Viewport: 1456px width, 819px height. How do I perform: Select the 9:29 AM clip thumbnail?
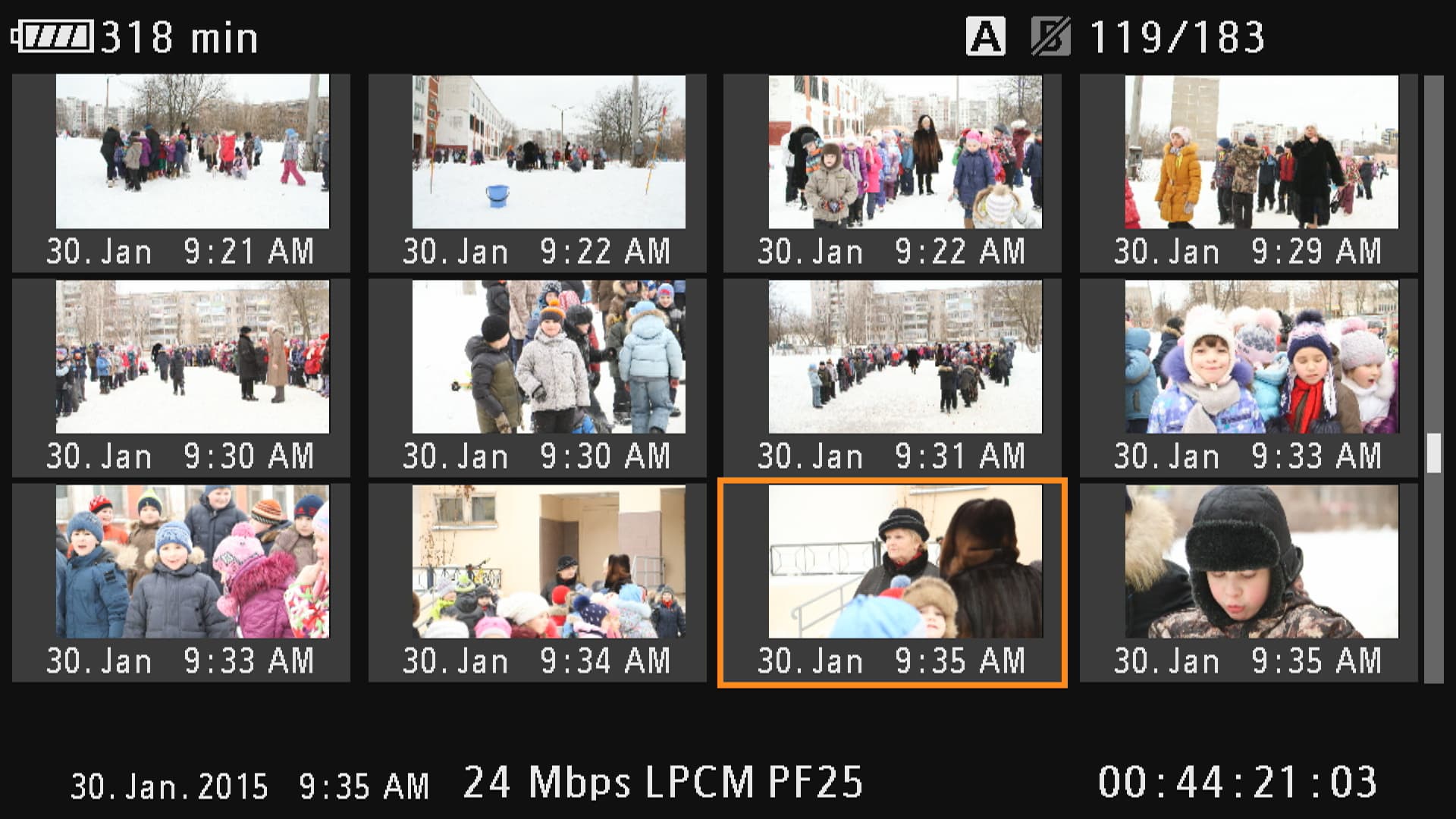(x=1249, y=173)
